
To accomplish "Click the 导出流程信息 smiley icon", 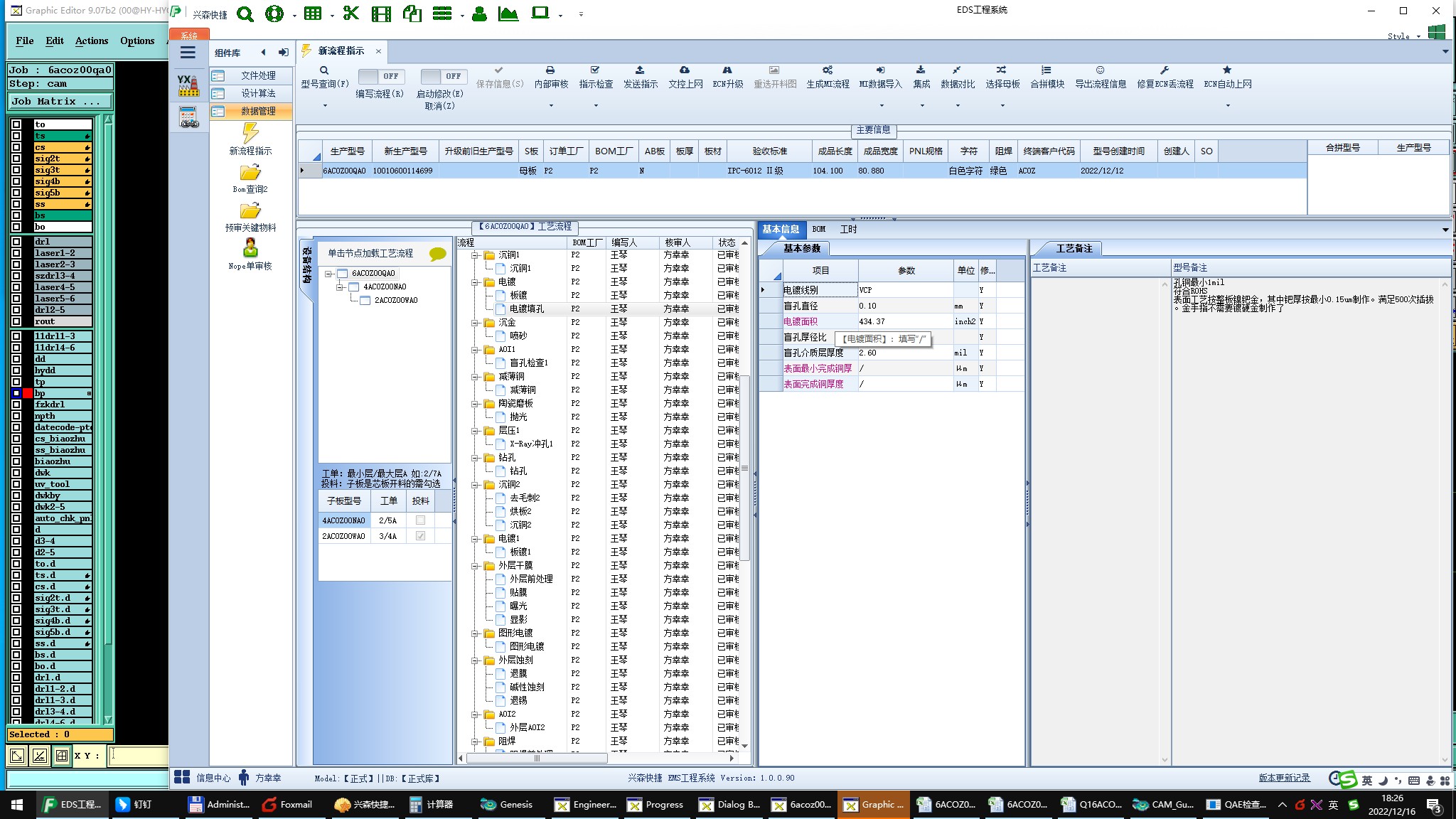I will click(1100, 70).
